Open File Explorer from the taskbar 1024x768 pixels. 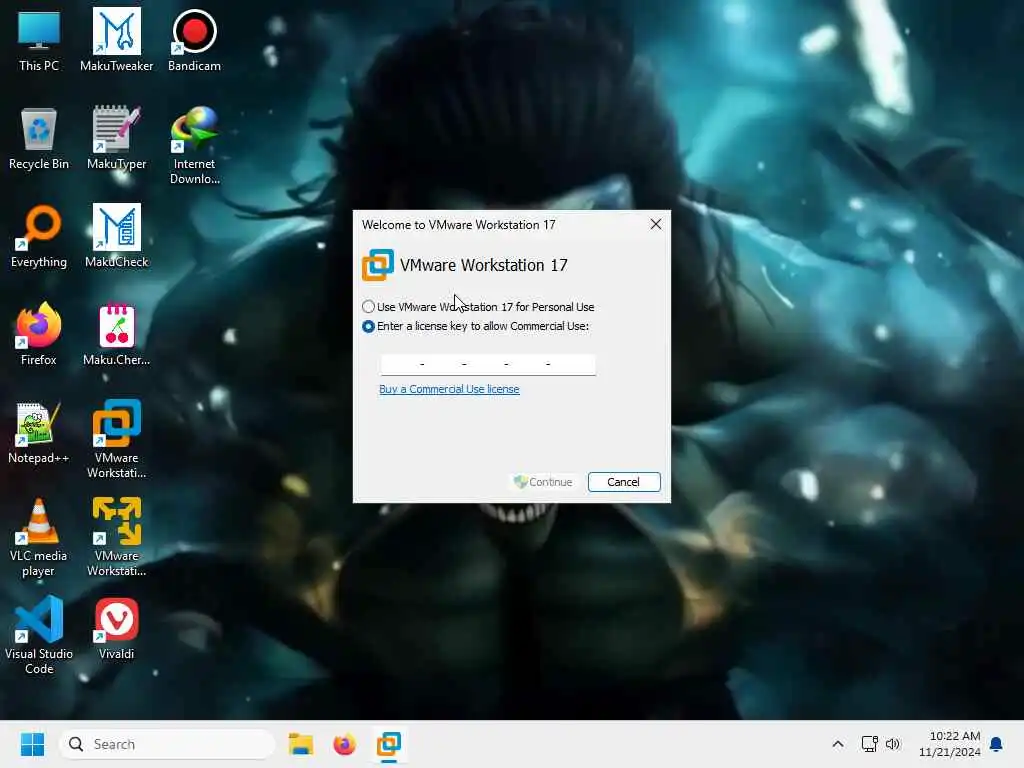[301, 744]
